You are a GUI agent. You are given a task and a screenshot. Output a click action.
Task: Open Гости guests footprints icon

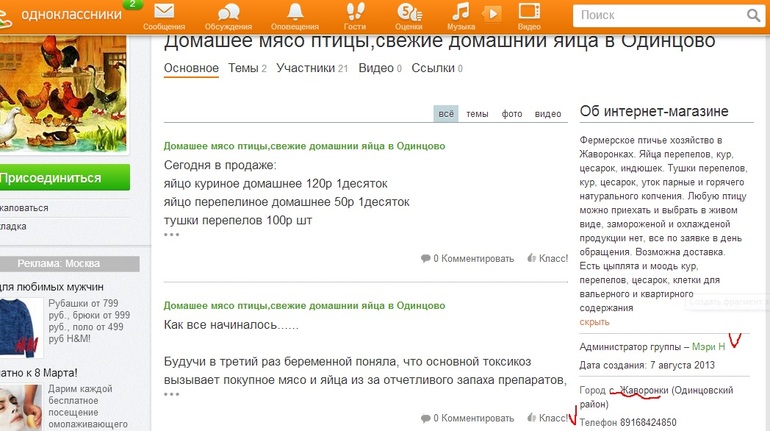coord(354,13)
